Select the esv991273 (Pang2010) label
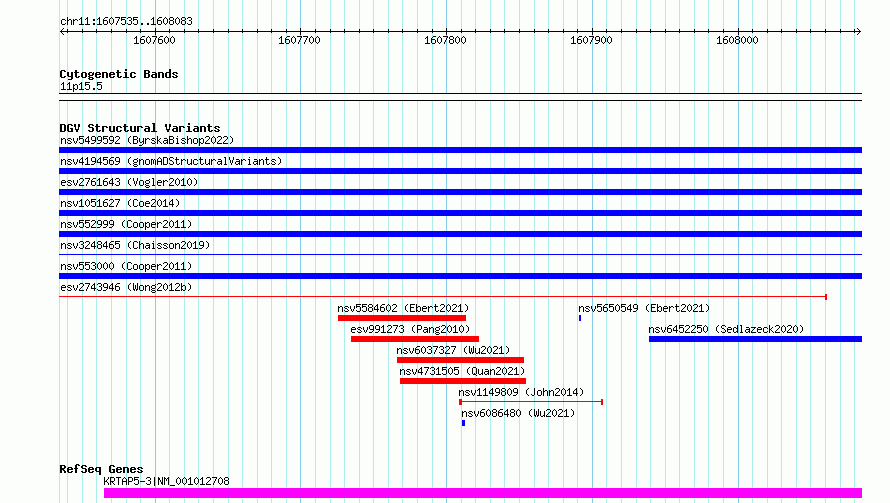 (x=410, y=329)
